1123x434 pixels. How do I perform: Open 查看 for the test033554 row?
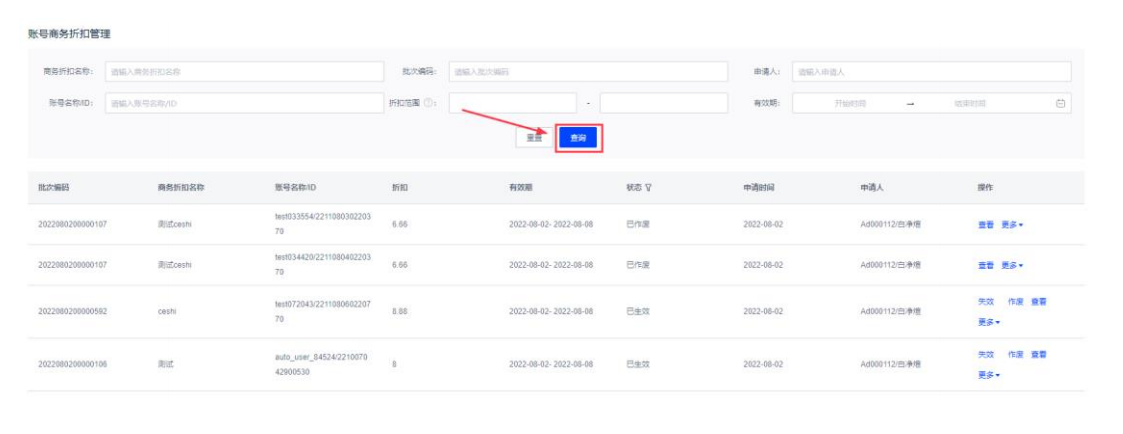986,225
